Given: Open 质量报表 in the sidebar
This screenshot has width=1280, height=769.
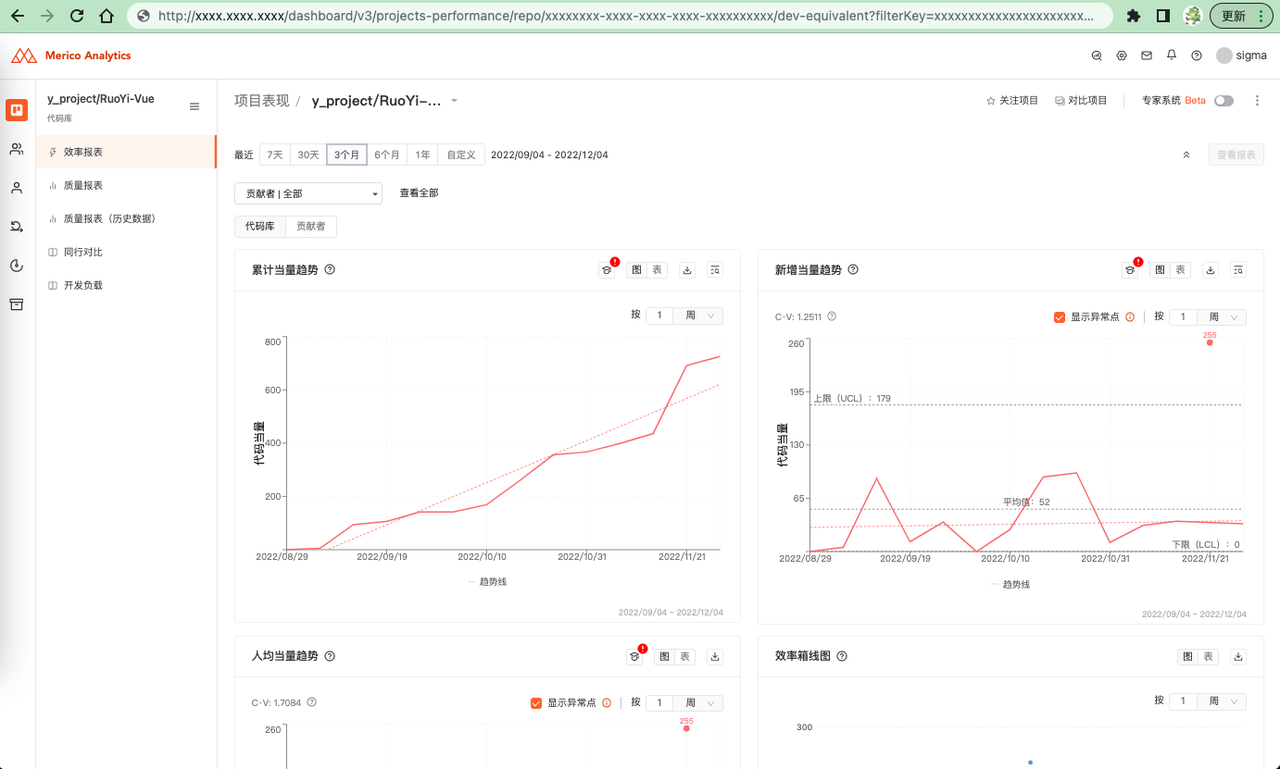Looking at the screenshot, I should tap(126, 185).
